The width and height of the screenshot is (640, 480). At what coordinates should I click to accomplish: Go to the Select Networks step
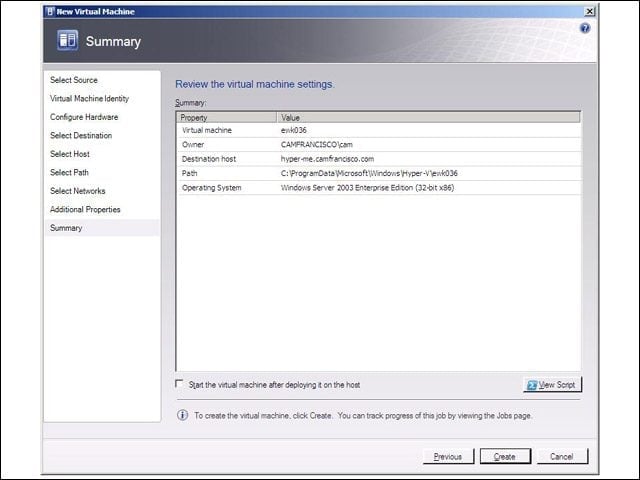tap(78, 191)
